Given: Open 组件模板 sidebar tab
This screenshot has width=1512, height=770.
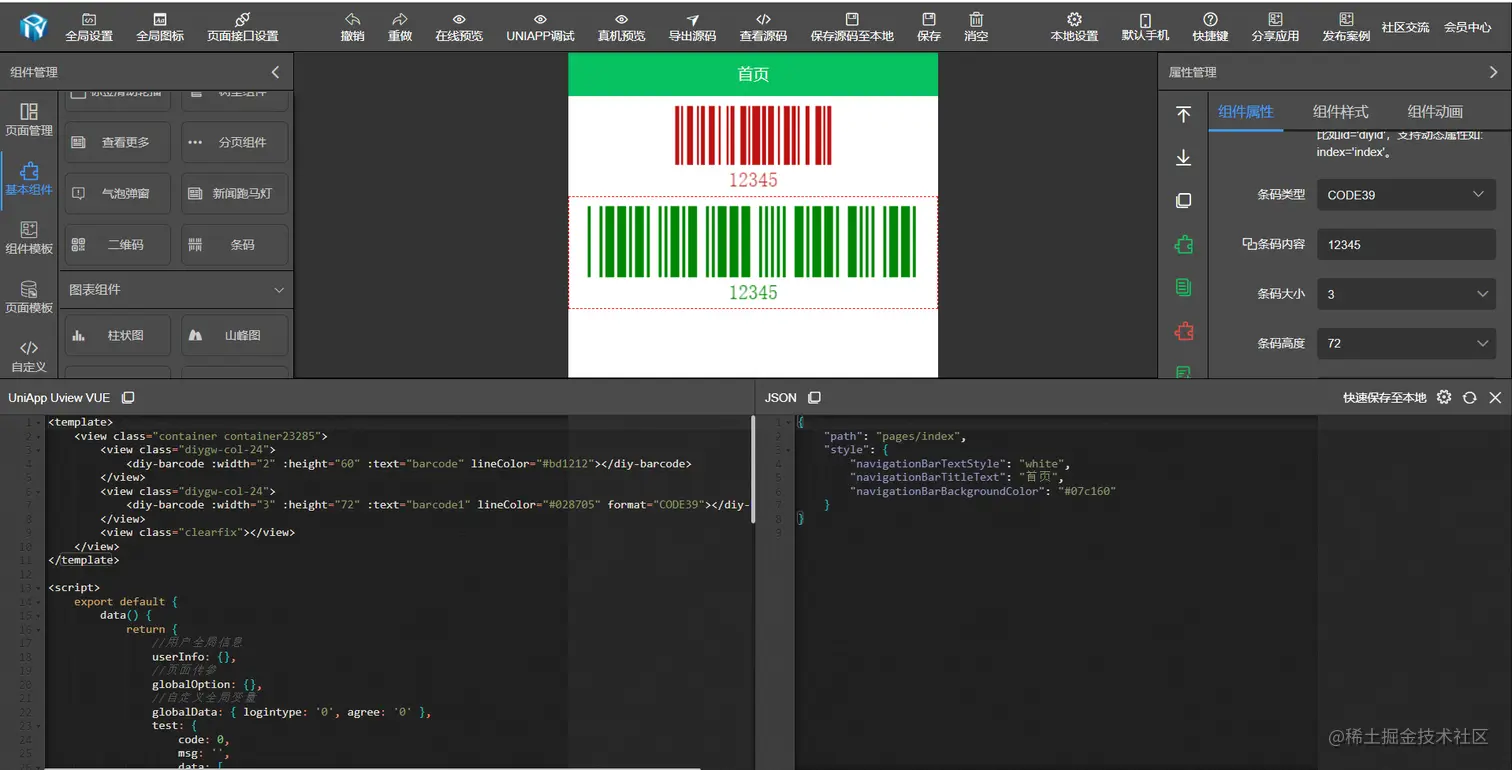Looking at the screenshot, I should tap(29, 237).
